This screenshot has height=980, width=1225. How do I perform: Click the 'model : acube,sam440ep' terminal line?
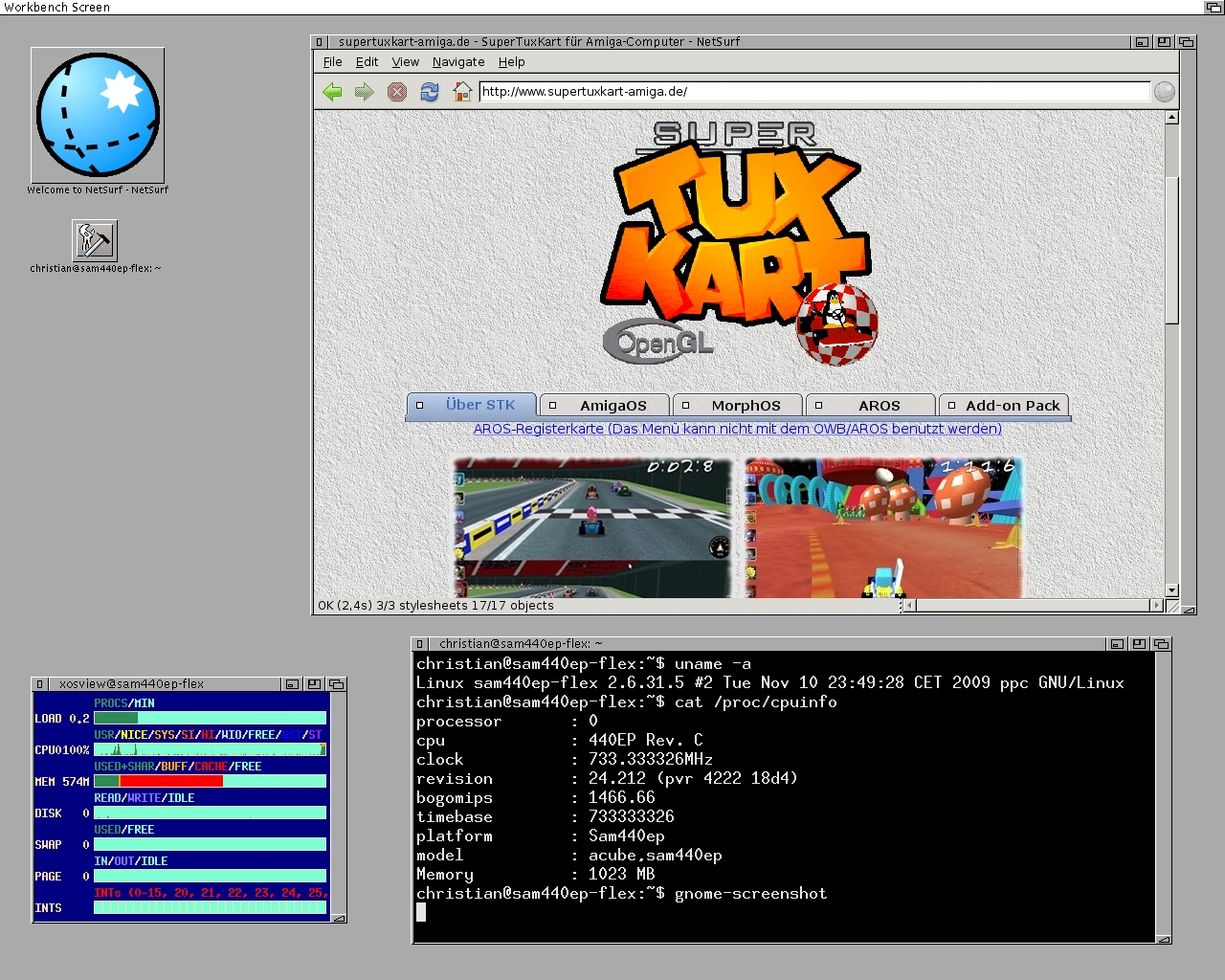569,856
